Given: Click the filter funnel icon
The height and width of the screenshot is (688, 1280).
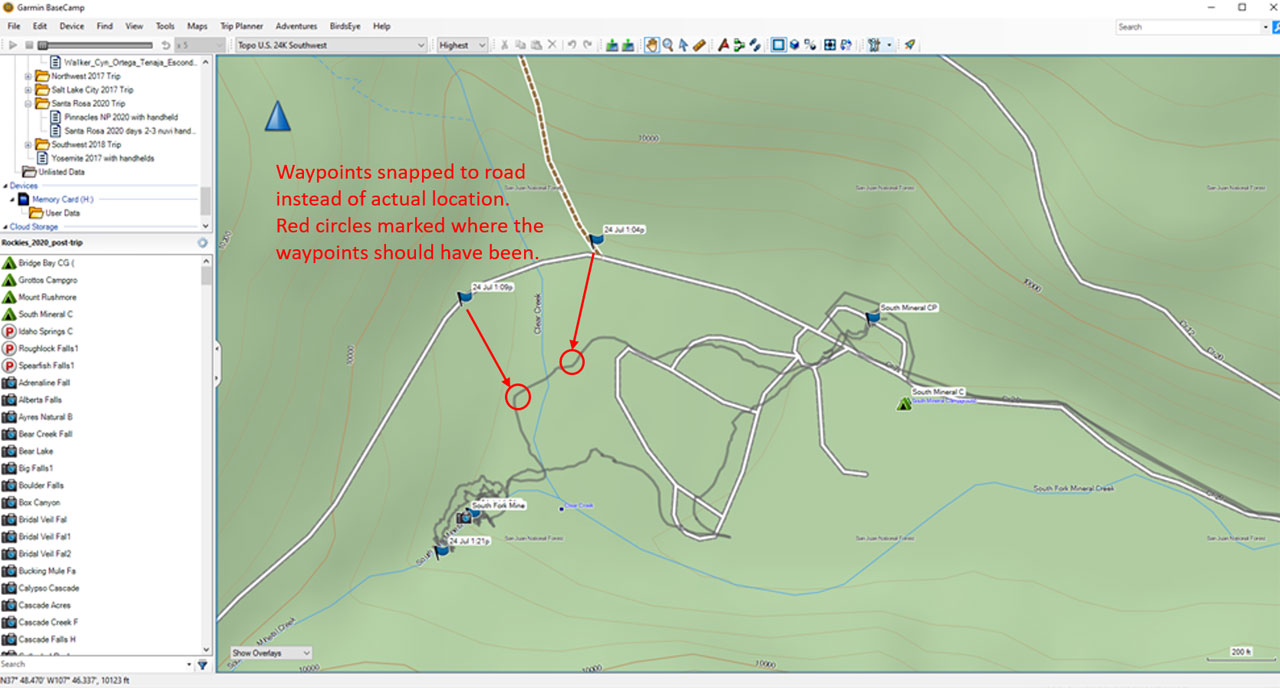Looking at the screenshot, I should point(202,664).
